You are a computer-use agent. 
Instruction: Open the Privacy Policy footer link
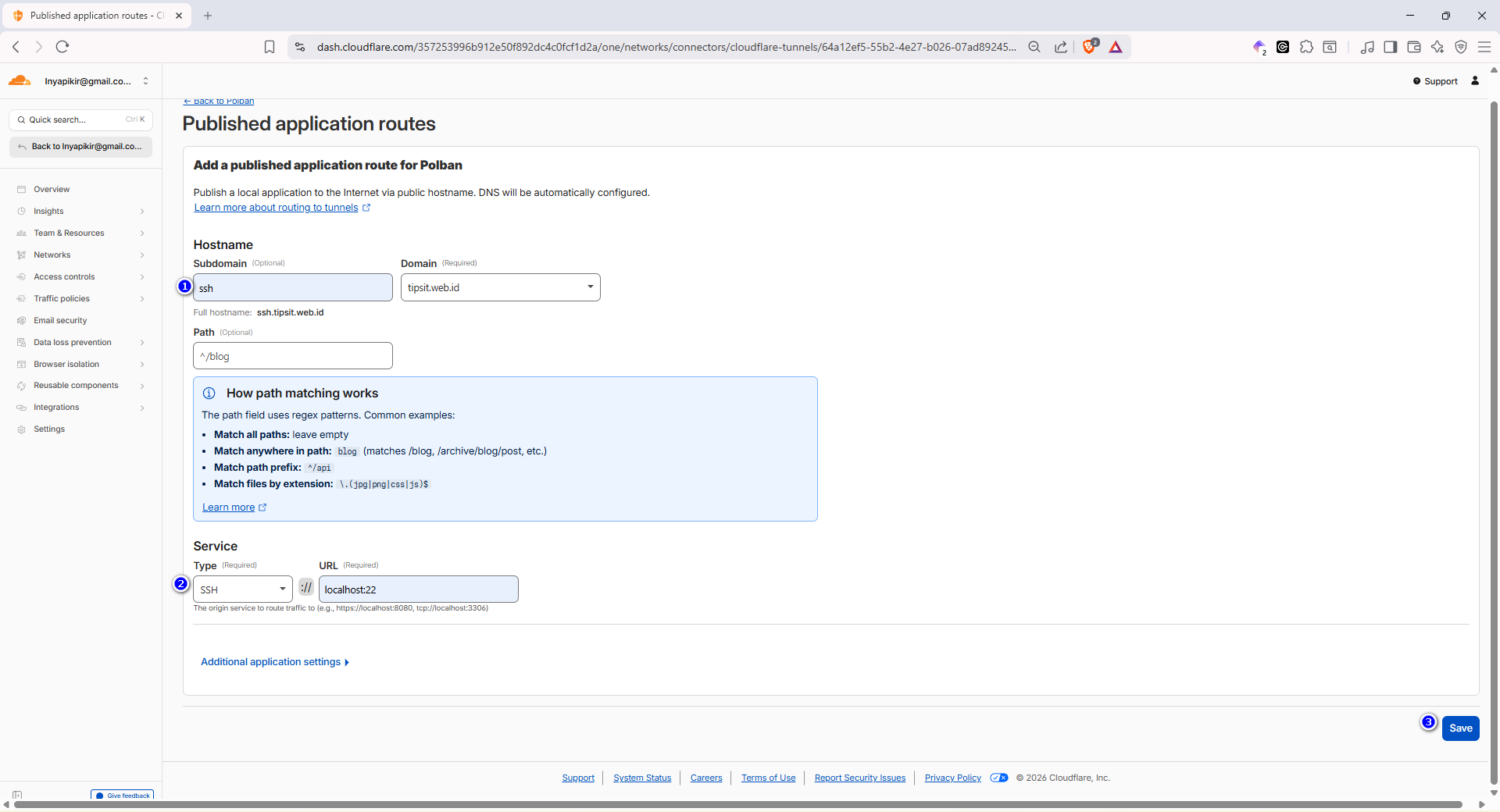[x=953, y=778]
